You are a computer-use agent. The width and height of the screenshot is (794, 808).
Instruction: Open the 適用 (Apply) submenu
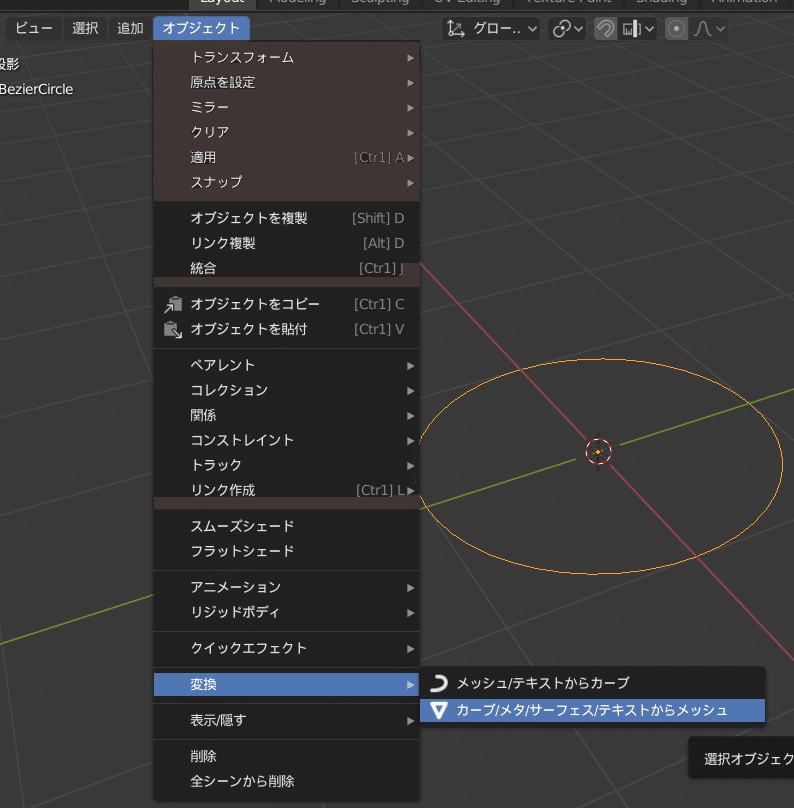[286, 158]
